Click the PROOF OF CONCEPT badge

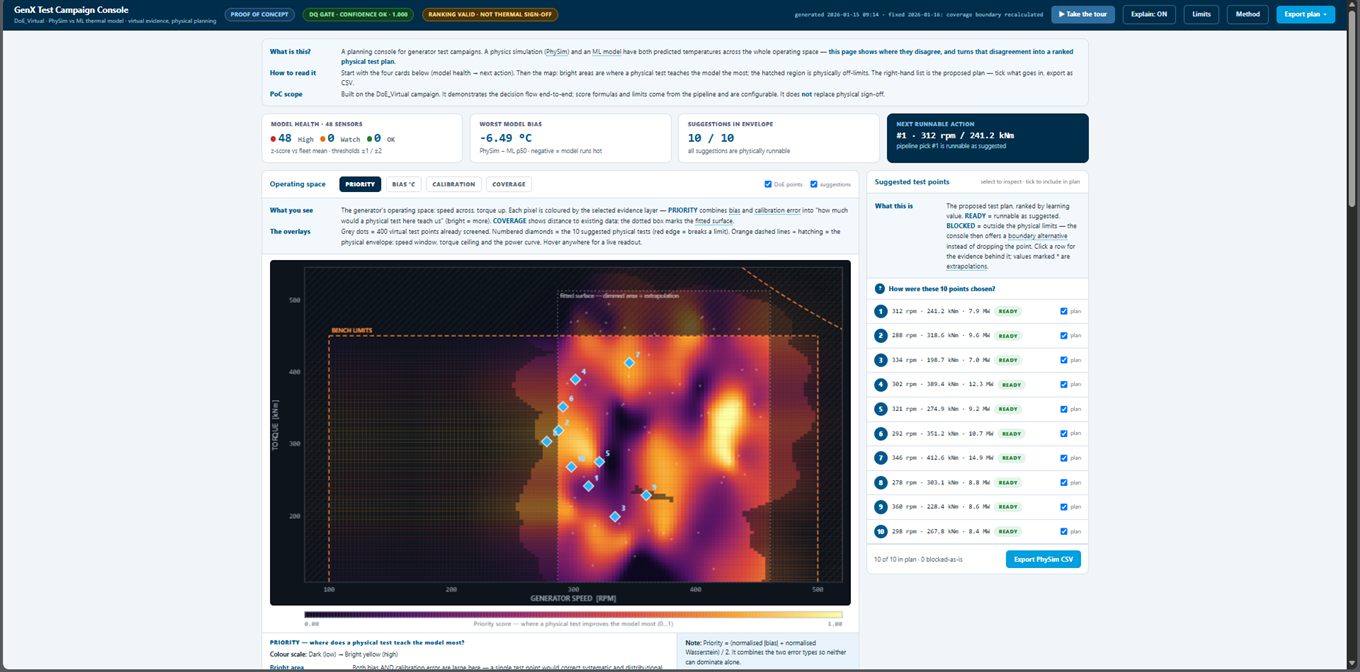point(259,14)
